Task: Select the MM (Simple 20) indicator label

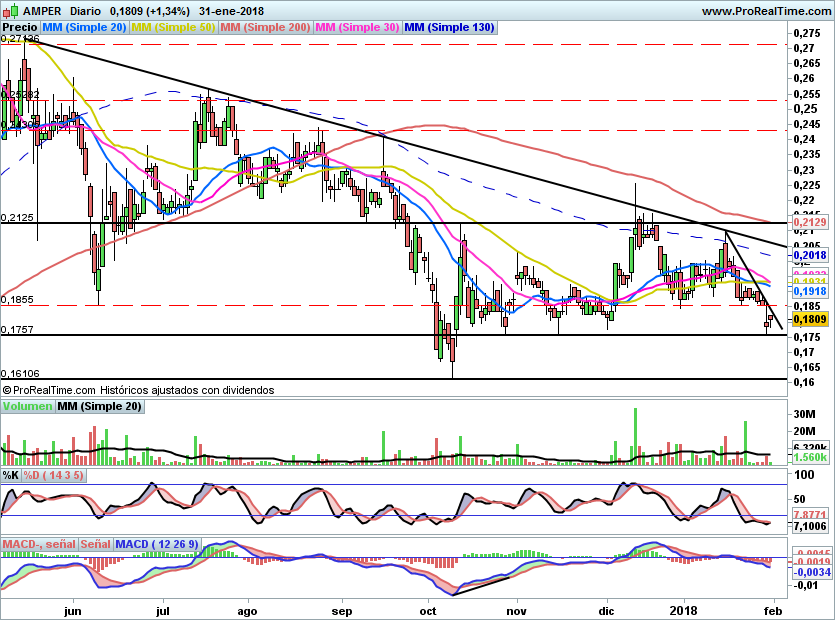Action: click(x=84, y=28)
